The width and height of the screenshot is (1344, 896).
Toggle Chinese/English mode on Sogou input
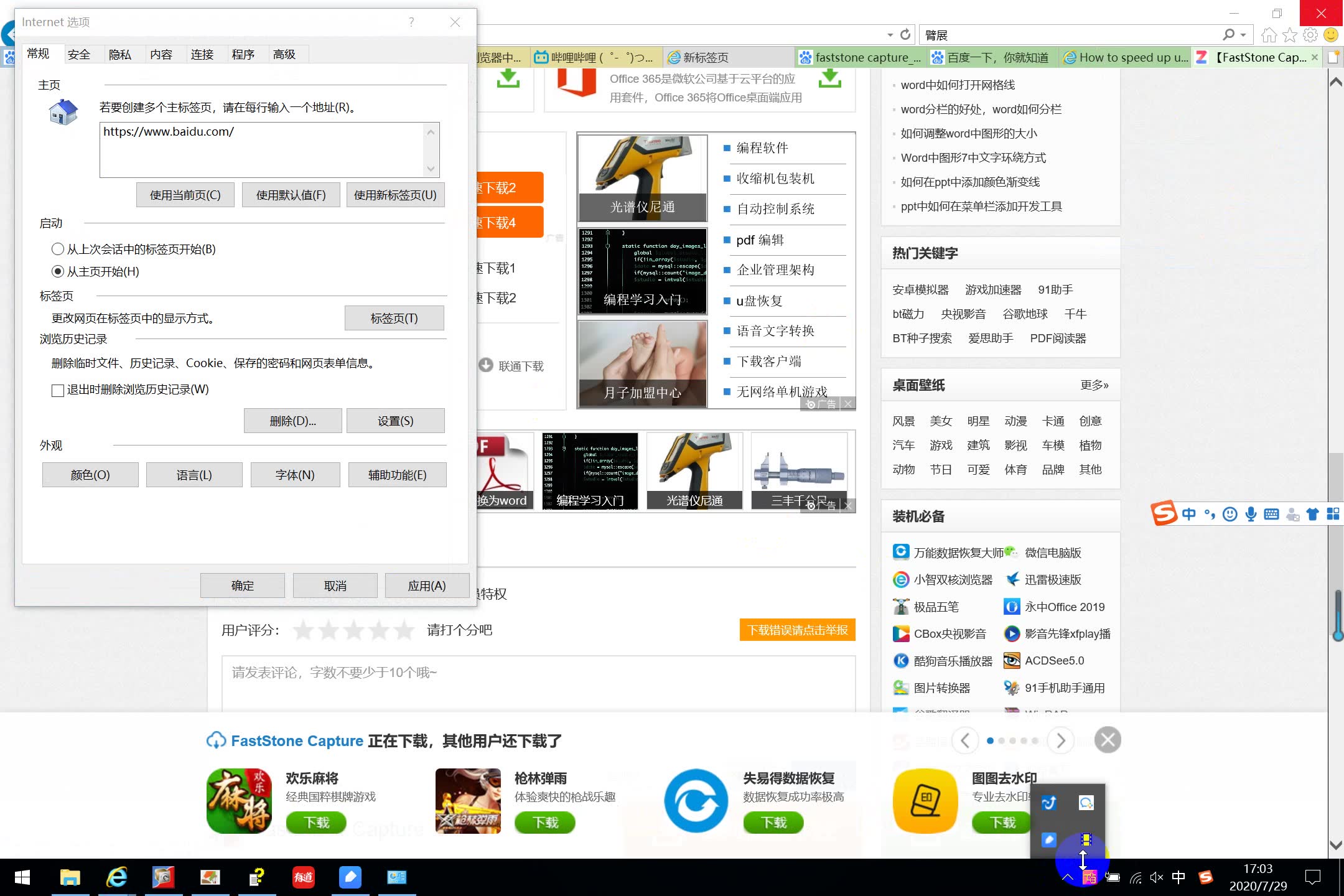pos(1188,514)
